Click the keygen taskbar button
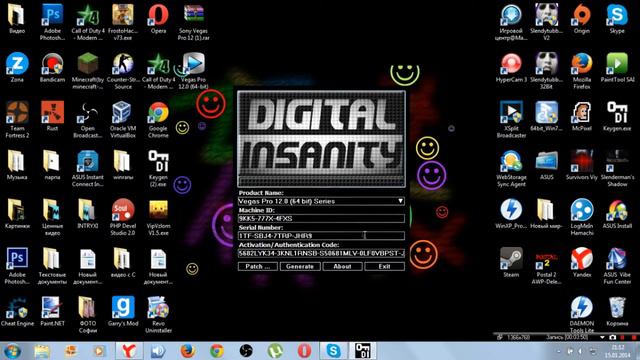Viewport: 640px width, 360px height. pyautogui.click(x=362, y=351)
